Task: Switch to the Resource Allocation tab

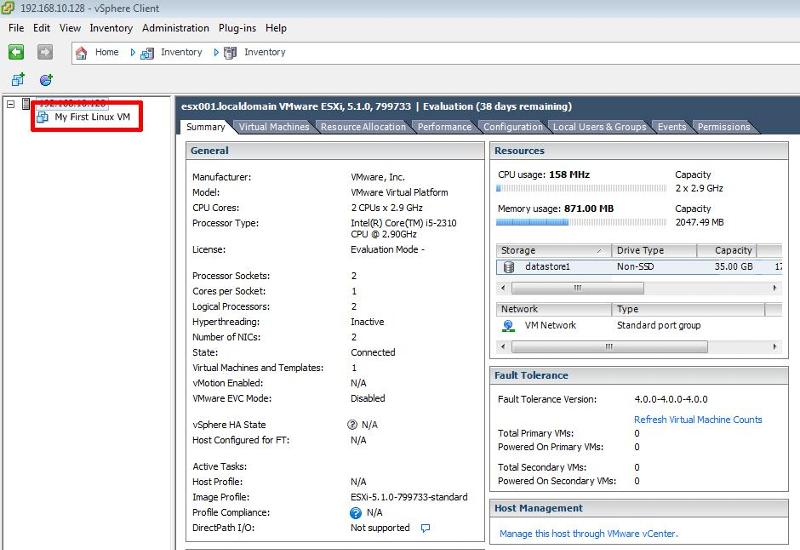Action: [363, 127]
